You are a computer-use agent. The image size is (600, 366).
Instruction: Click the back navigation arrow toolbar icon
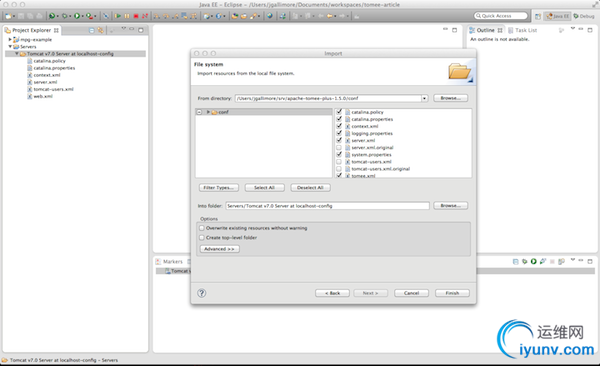(x=330, y=16)
